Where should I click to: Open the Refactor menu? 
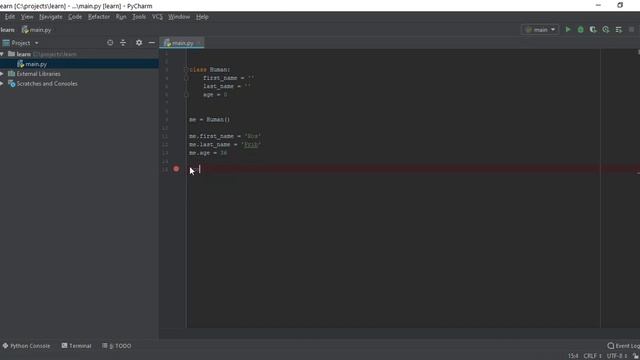pos(99,17)
